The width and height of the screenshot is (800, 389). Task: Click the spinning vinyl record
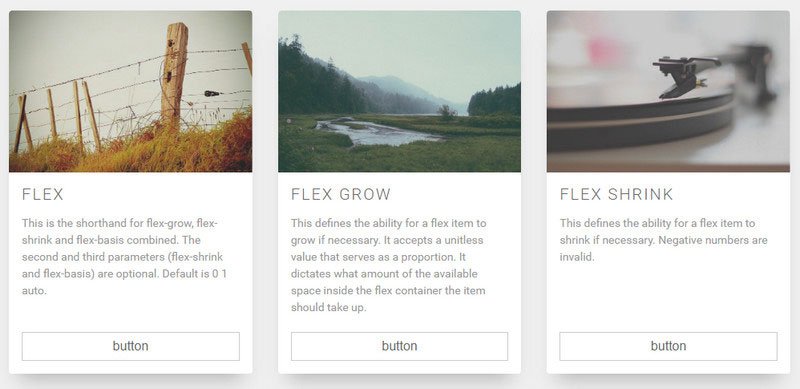point(641,121)
